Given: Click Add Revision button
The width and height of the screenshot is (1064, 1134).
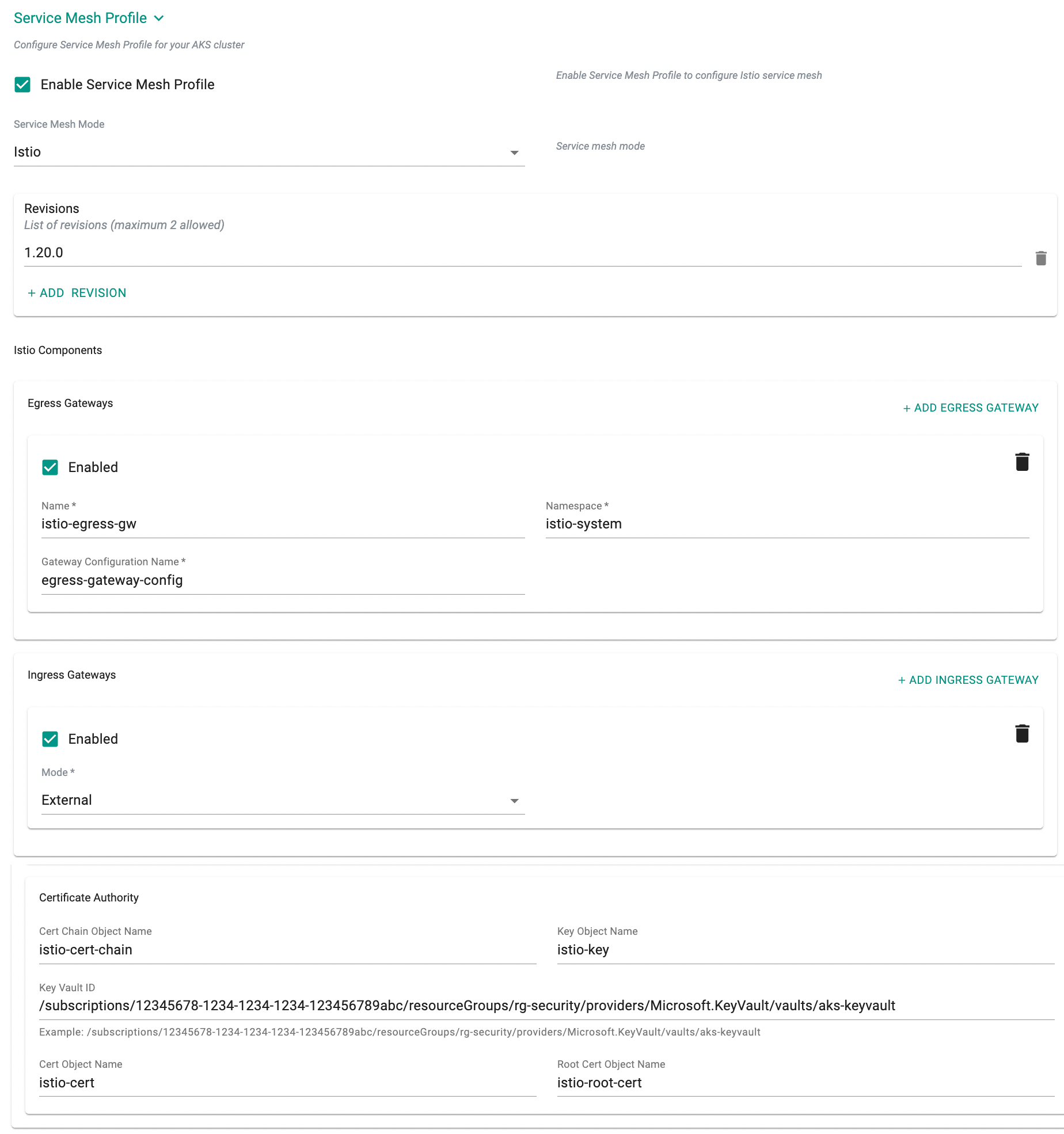Looking at the screenshot, I should click(x=77, y=293).
